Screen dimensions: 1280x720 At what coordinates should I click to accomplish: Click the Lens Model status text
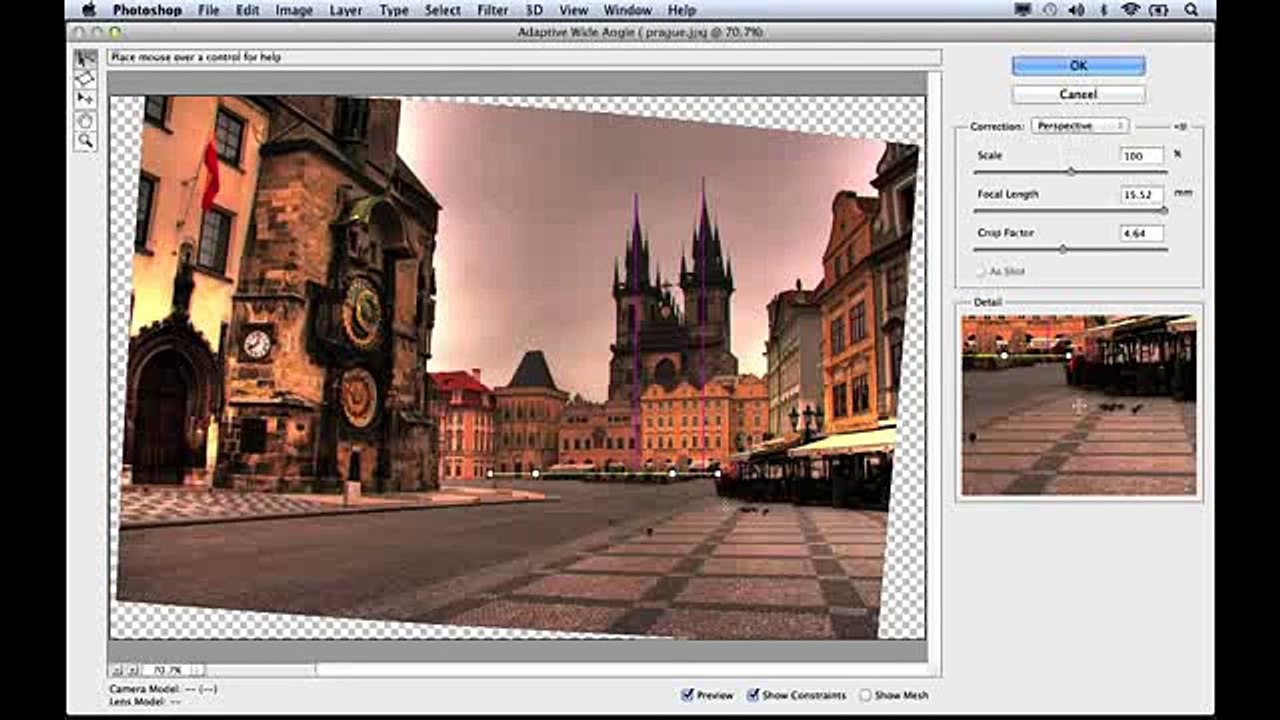[146, 702]
